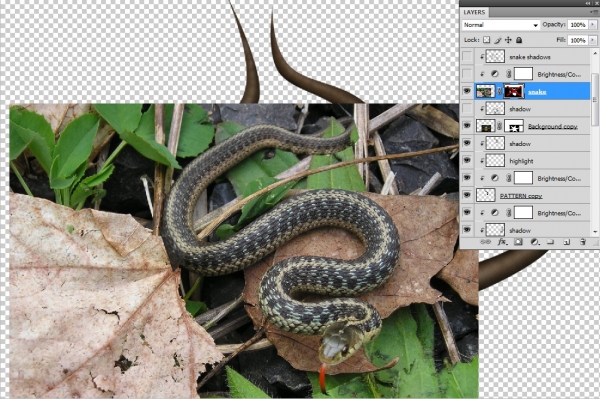Image resolution: width=600 pixels, height=399 pixels.
Task: Click the Layers panel scrollbar thumb
Action: (595, 99)
